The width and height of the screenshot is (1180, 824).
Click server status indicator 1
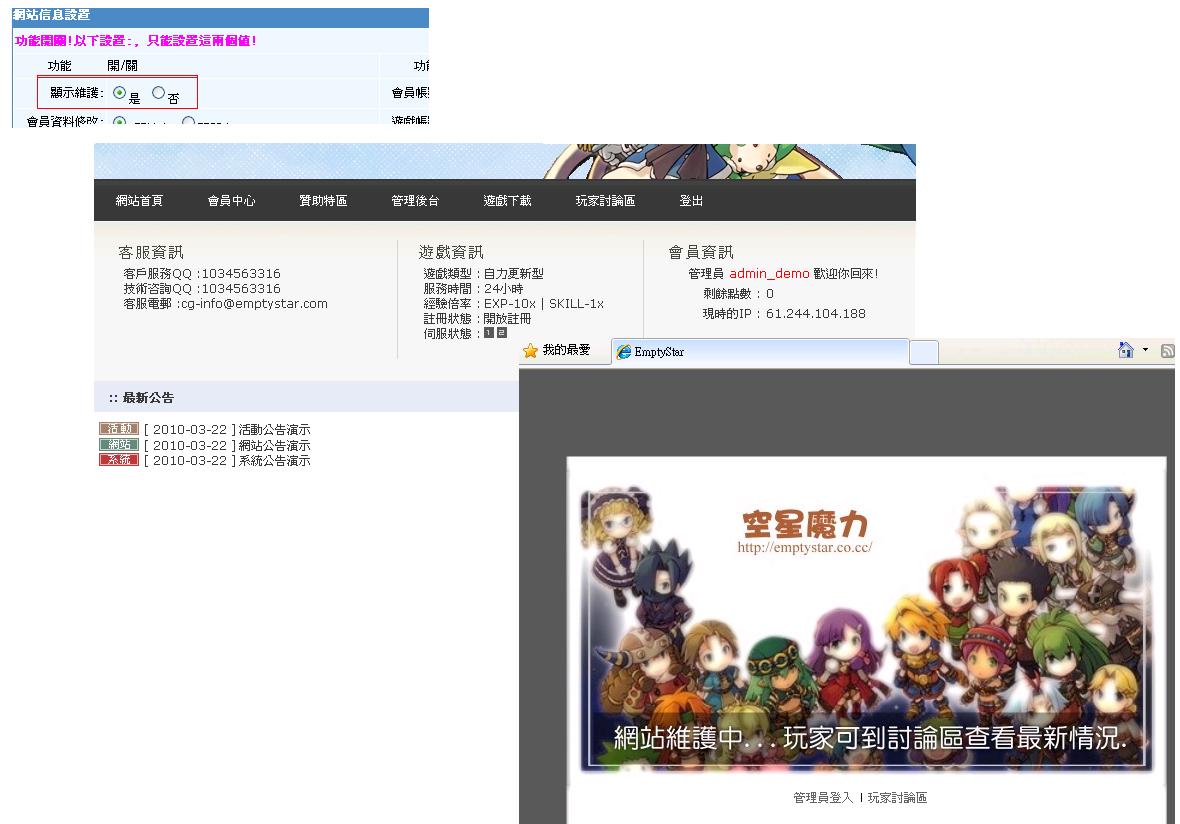point(489,333)
